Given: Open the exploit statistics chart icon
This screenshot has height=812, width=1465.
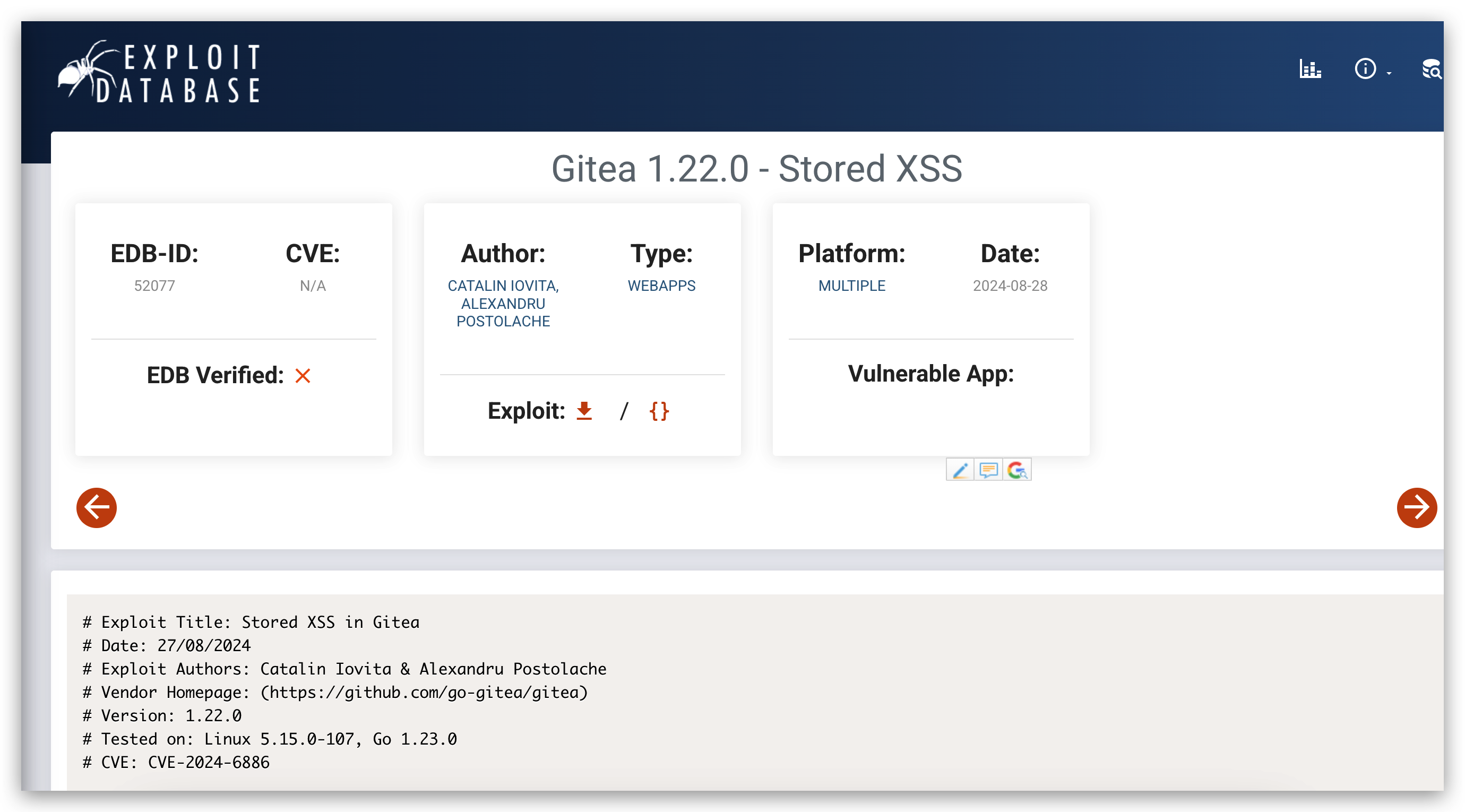Looking at the screenshot, I should (1310, 70).
